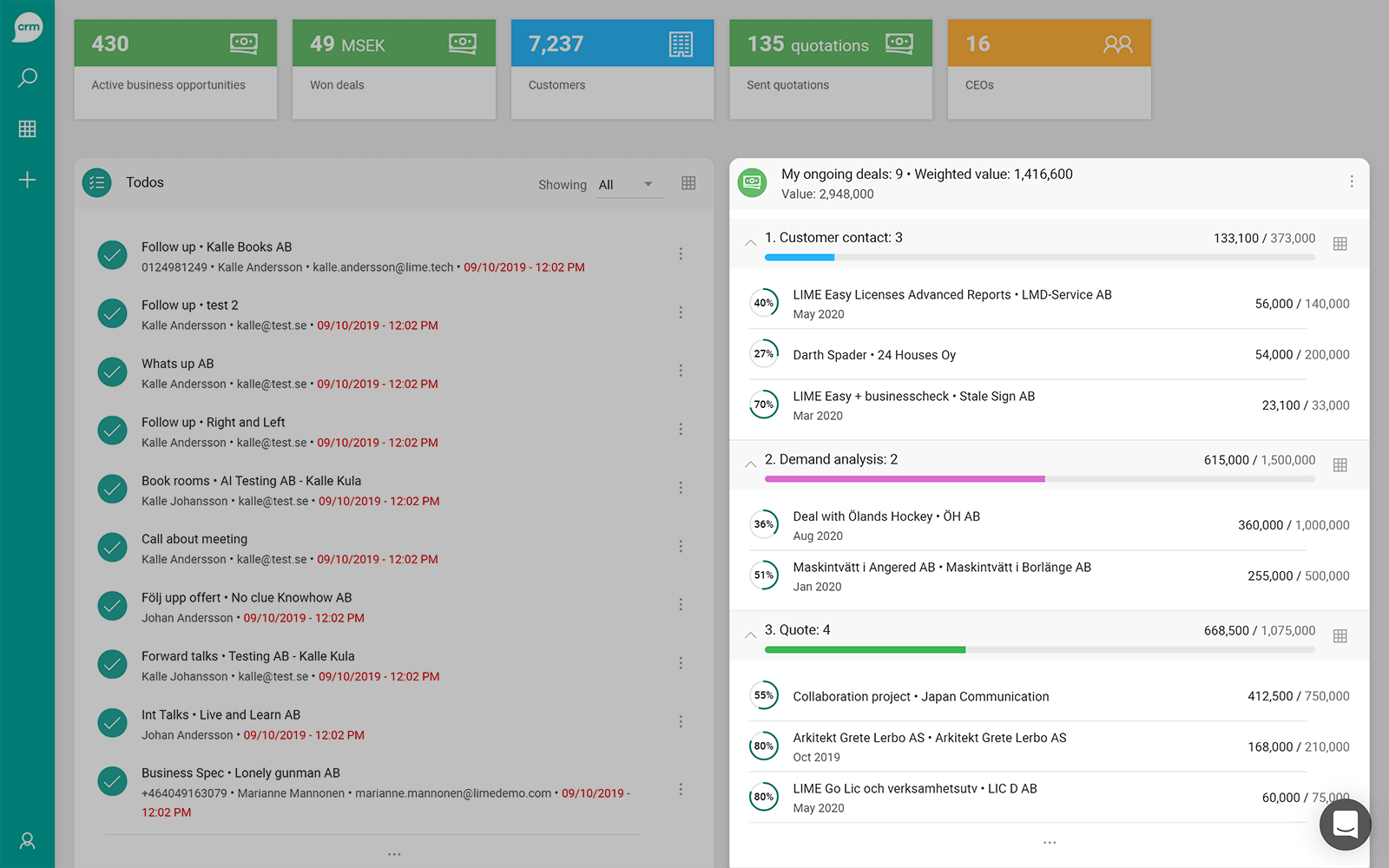Click the 51% probability circle
Viewport: 1389px width, 868px height.
point(764,575)
